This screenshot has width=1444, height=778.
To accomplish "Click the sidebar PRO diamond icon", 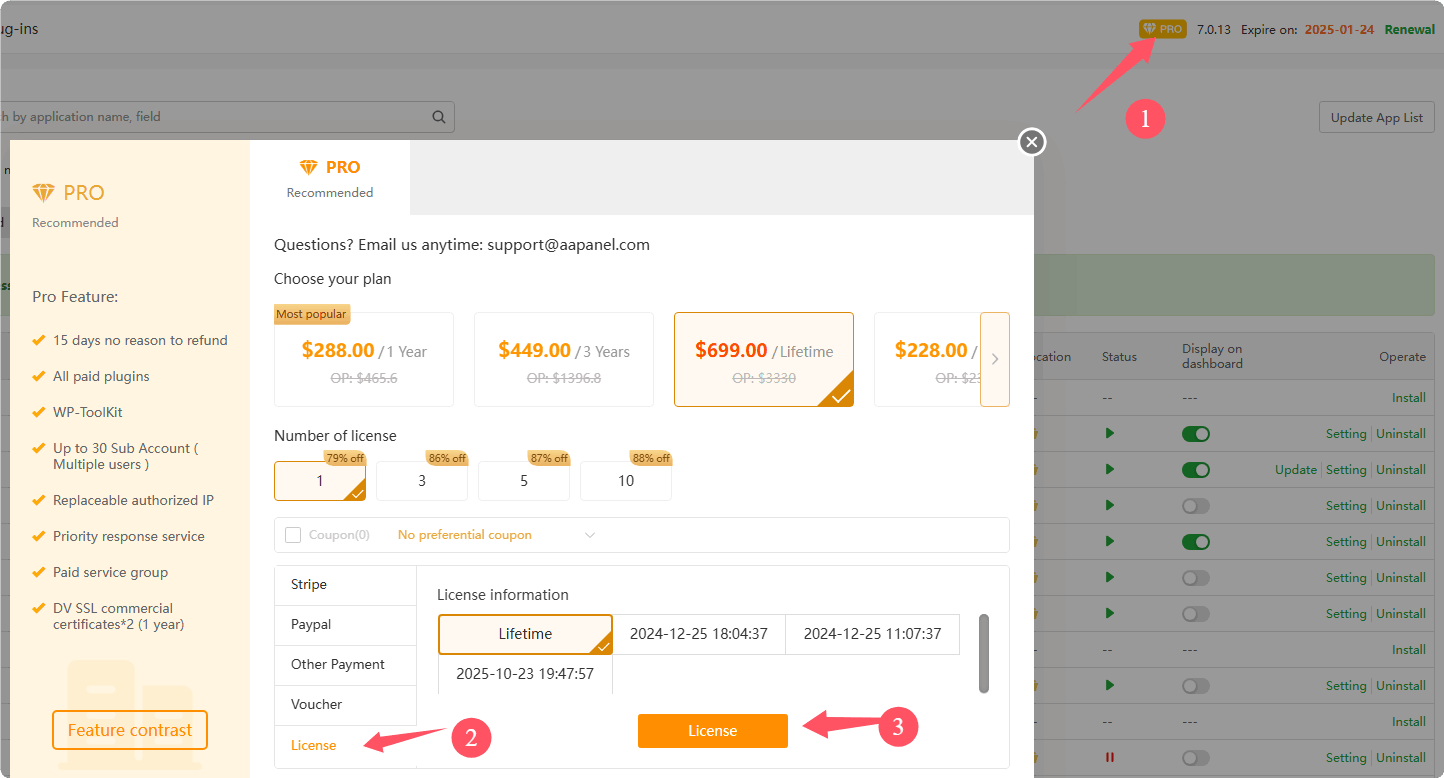I will click(43, 192).
